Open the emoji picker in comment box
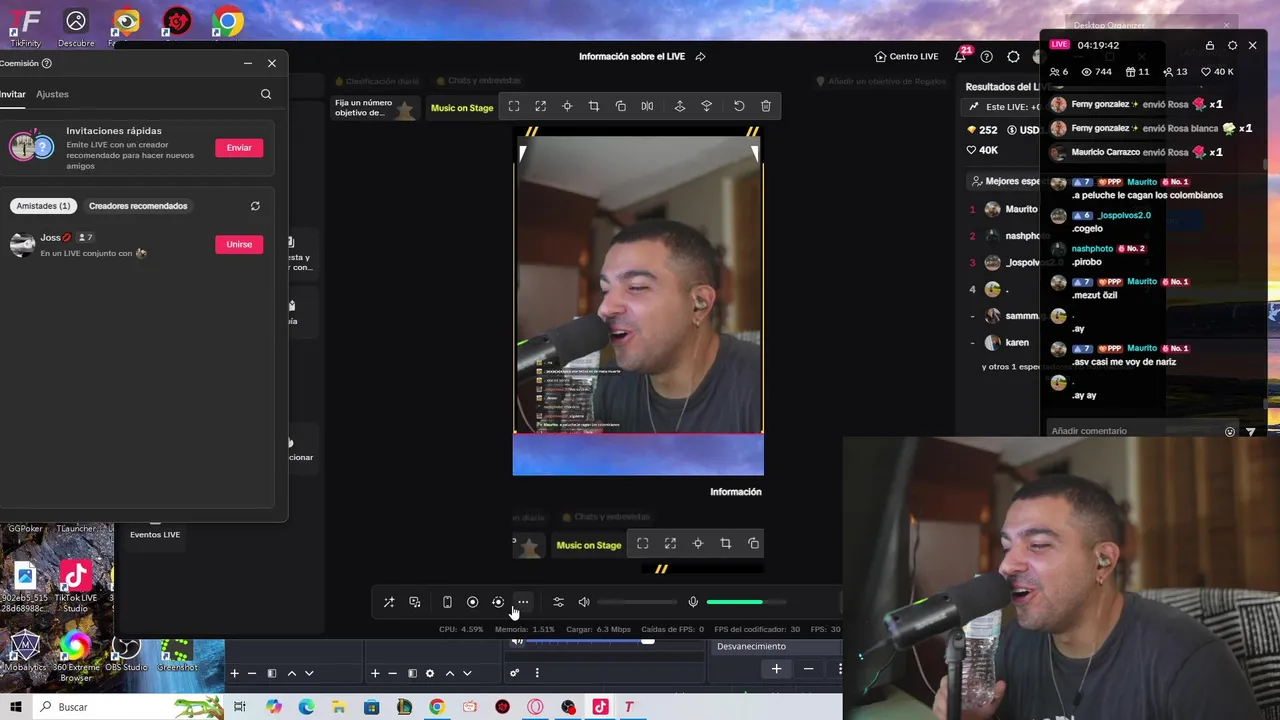This screenshot has width=1280, height=720. tap(1230, 432)
